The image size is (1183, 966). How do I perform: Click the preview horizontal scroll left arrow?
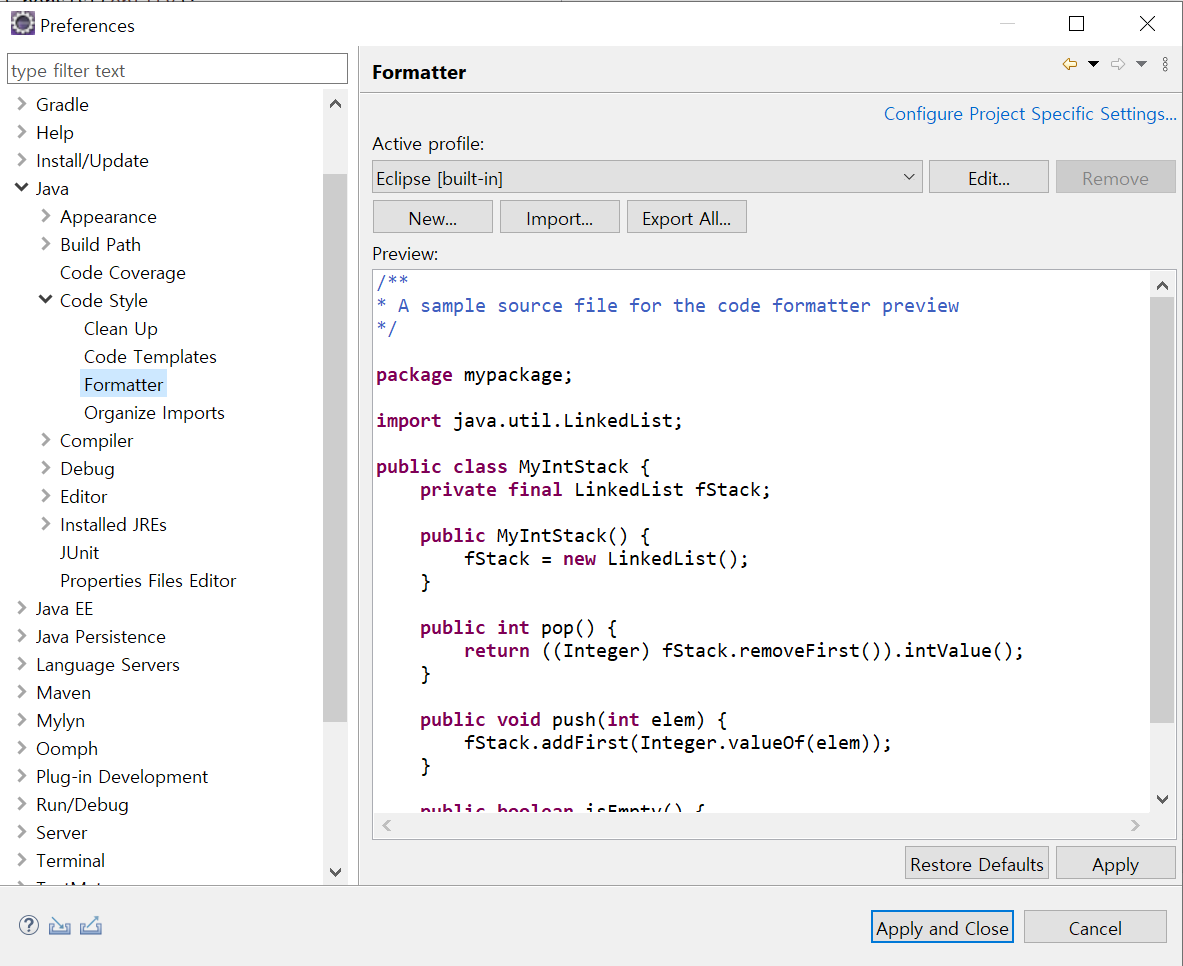(386, 826)
